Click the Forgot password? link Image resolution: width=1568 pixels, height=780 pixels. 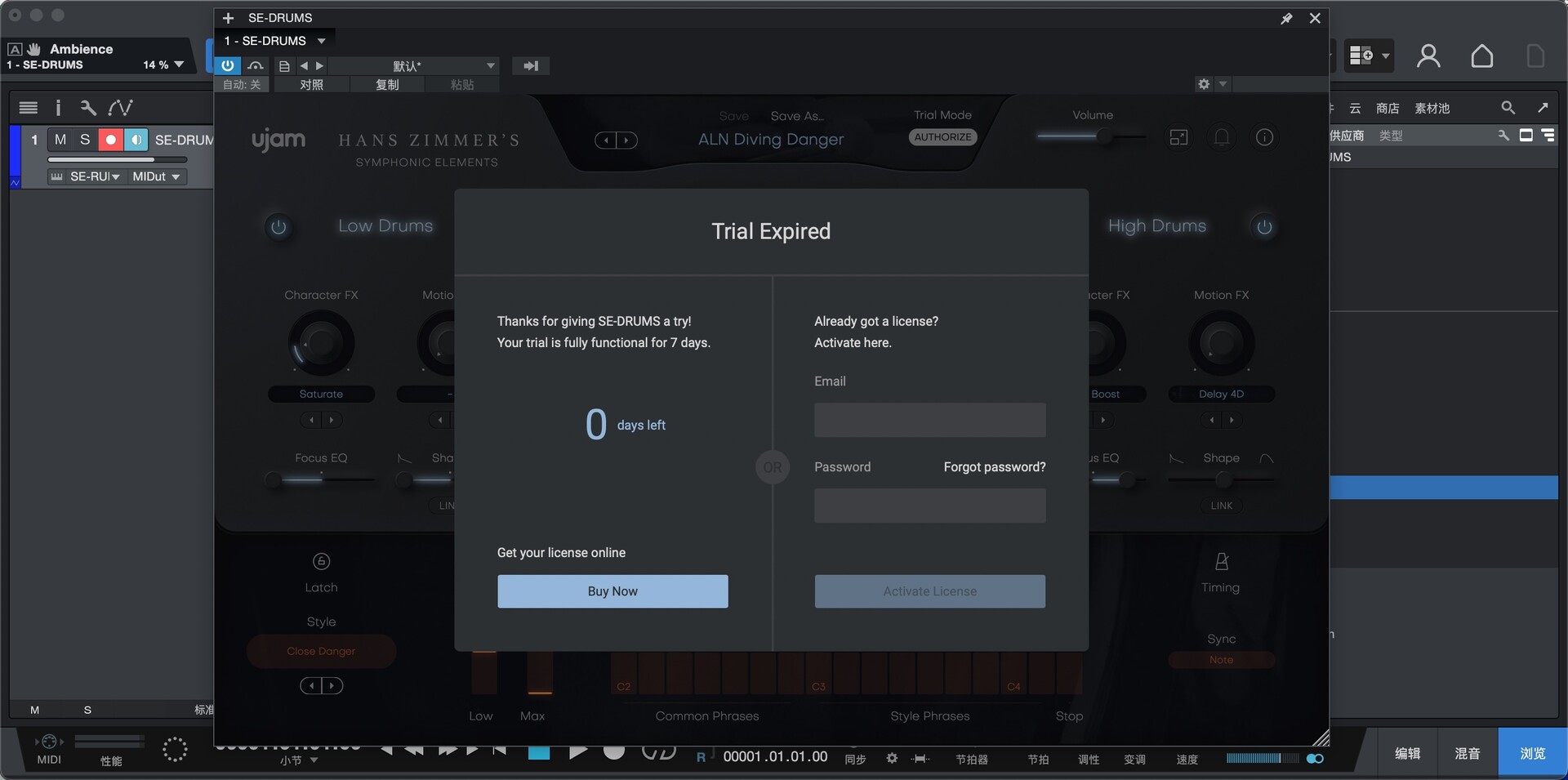(995, 467)
